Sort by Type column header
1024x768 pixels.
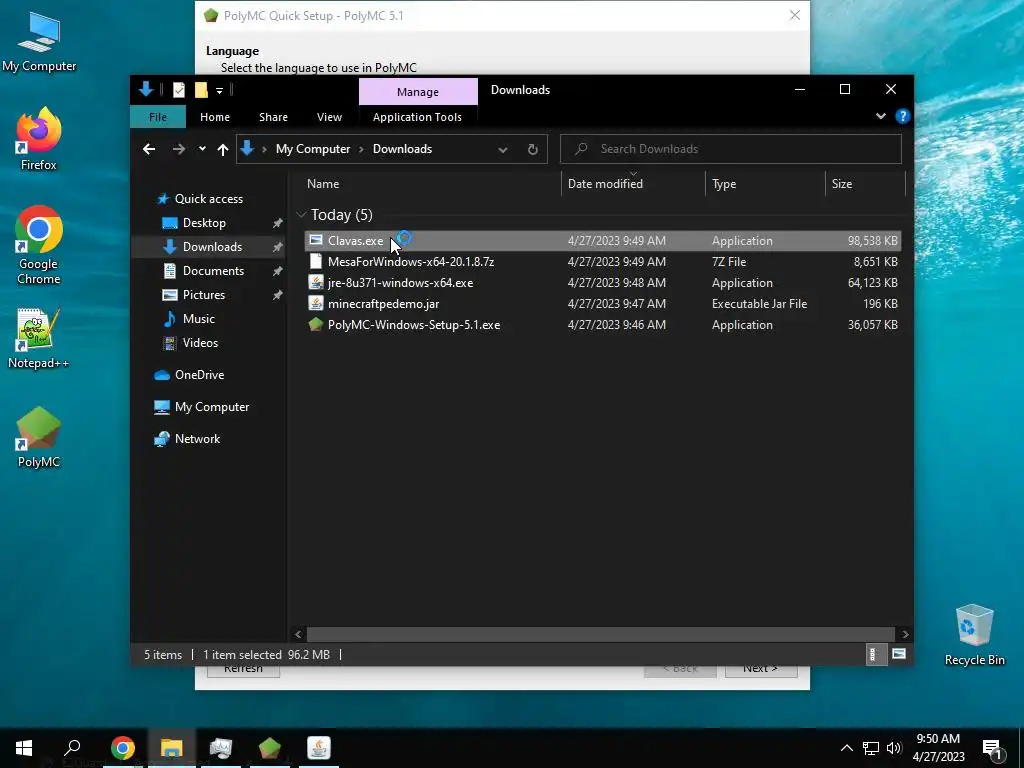(765, 184)
